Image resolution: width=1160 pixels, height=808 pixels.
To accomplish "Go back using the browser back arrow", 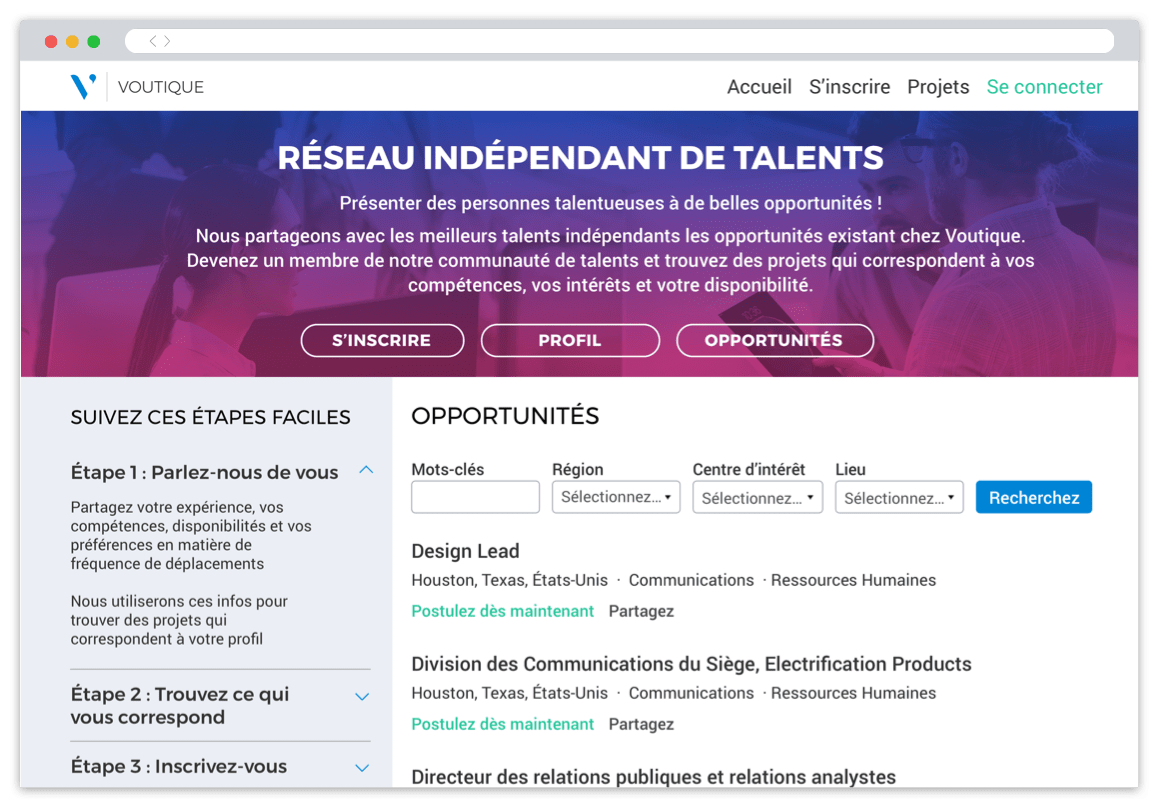I will (x=153, y=41).
